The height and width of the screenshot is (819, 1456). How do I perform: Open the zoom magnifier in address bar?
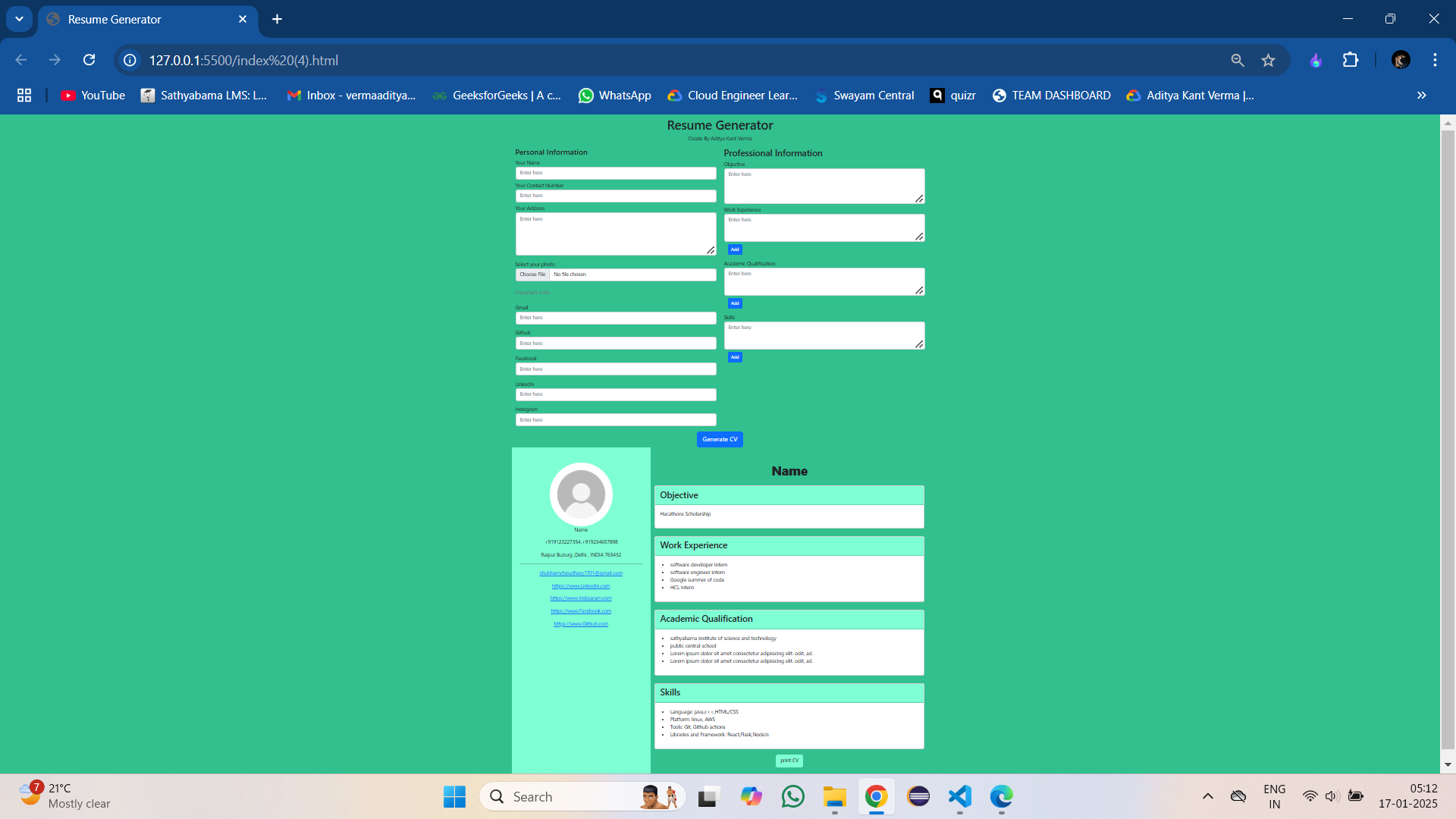pyautogui.click(x=1238, y=60)
